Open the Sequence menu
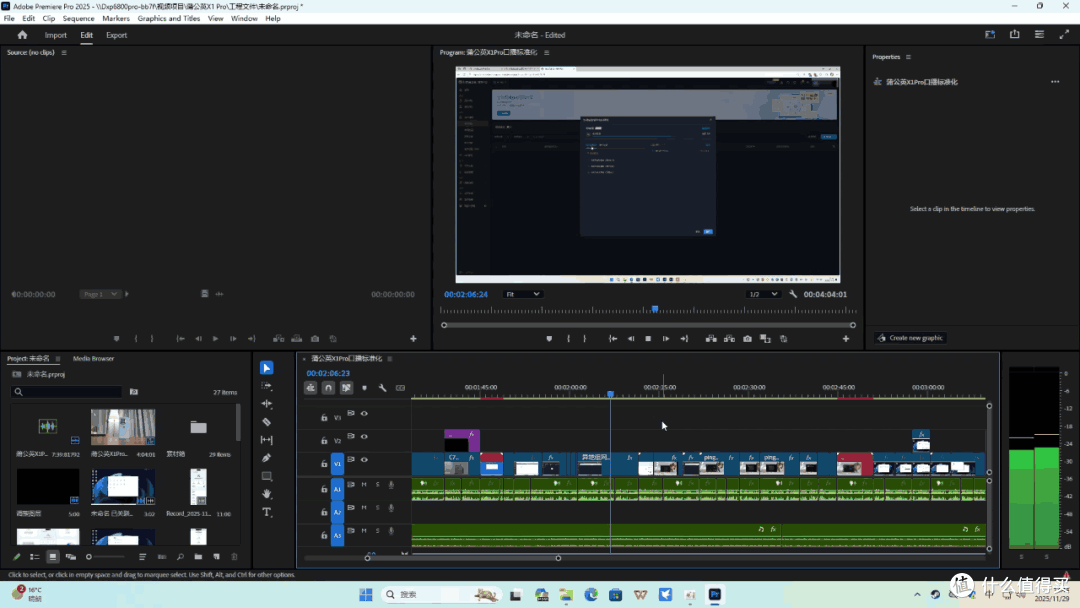The image size is (1080, 608). point(79,19)
